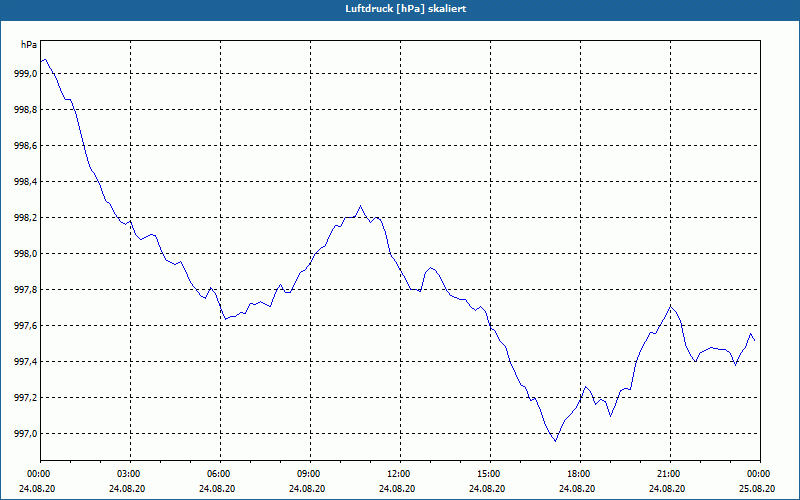Click the 998,2 y-axis label
The height and width of the screenshot is (500, 800).
pyautogui.click(x=26, y=218)
